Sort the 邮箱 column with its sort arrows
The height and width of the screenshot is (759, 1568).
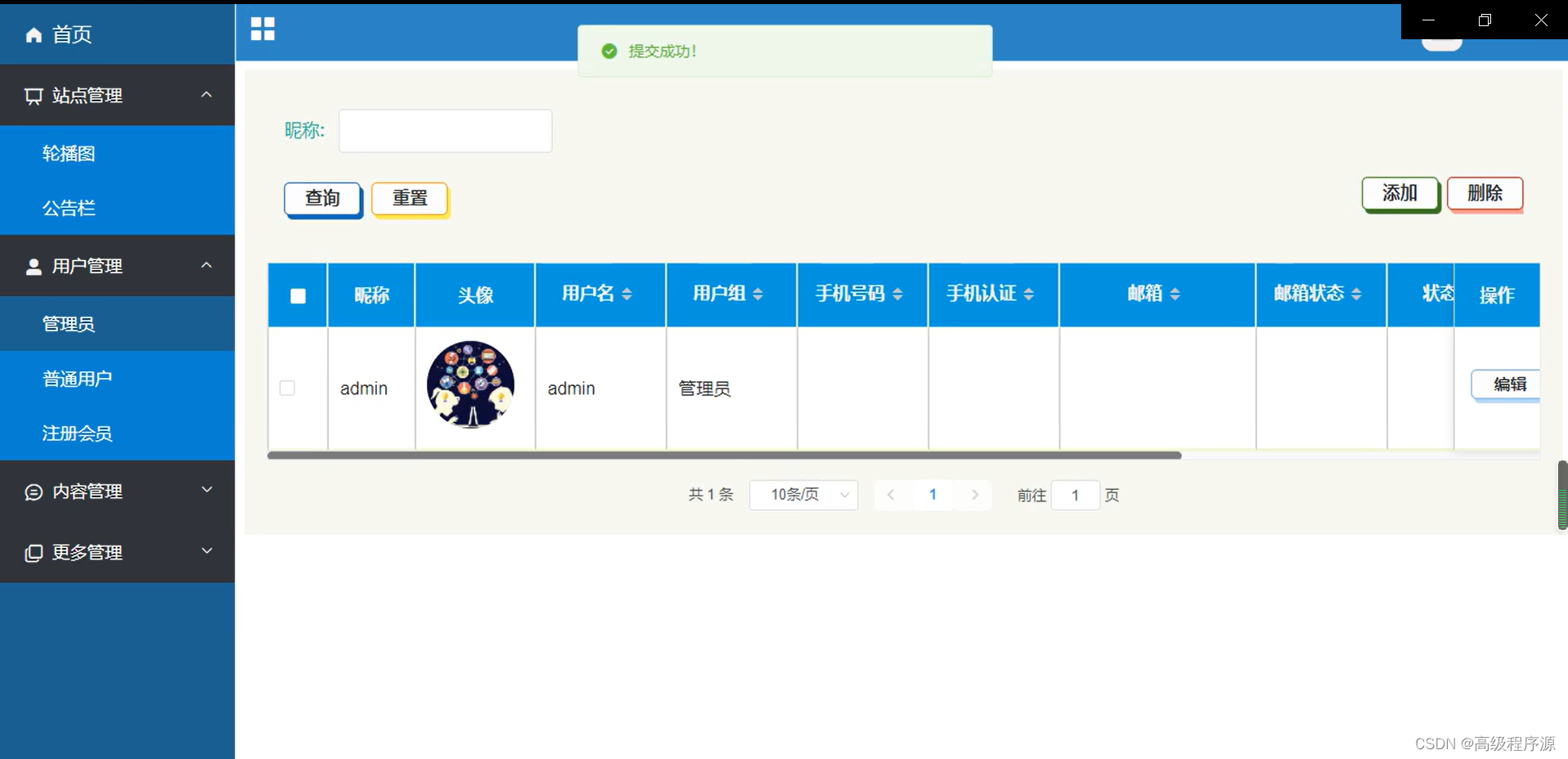(x=1176, y=294)
